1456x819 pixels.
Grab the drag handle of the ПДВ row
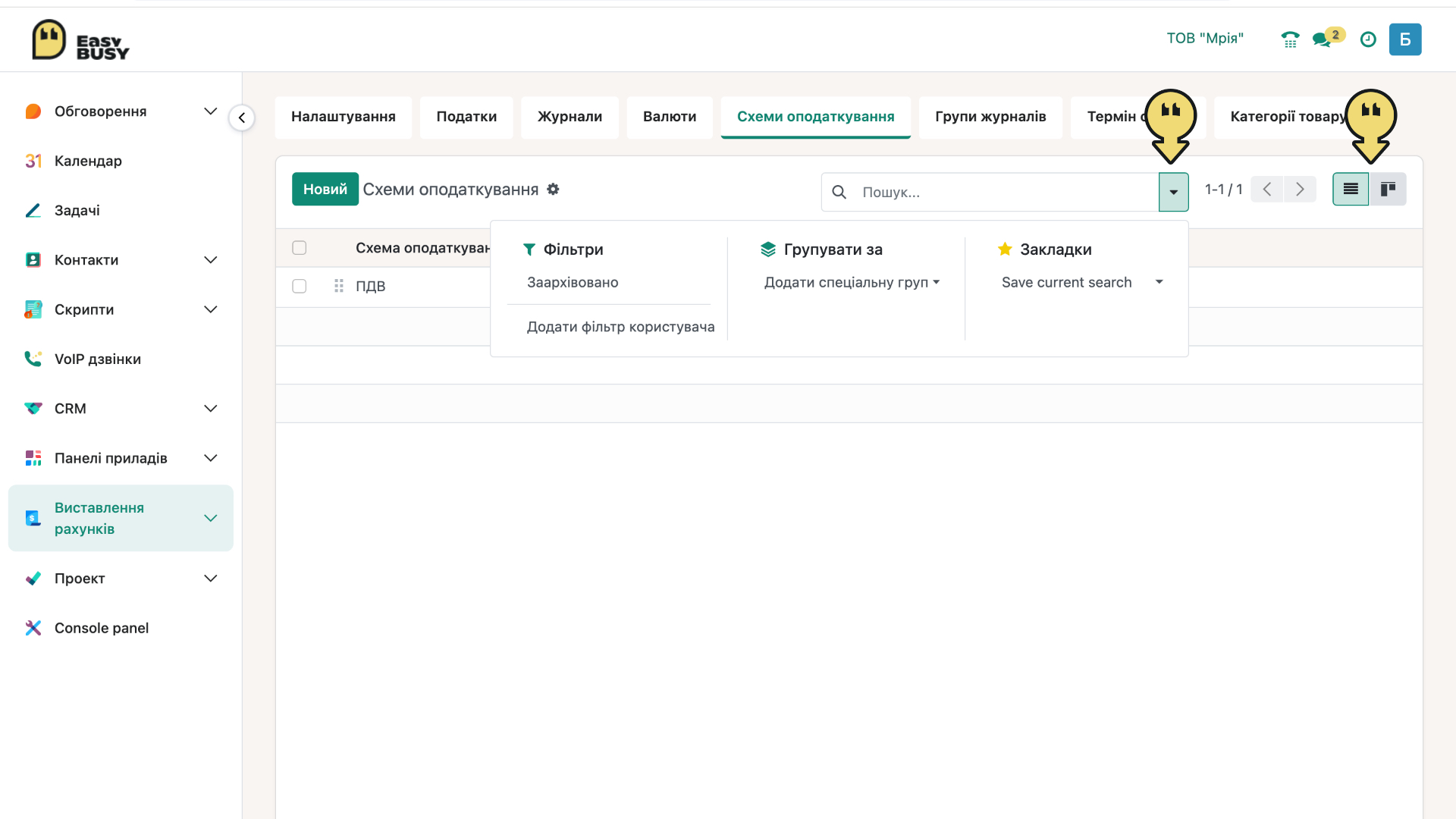[x=339, y=286]
